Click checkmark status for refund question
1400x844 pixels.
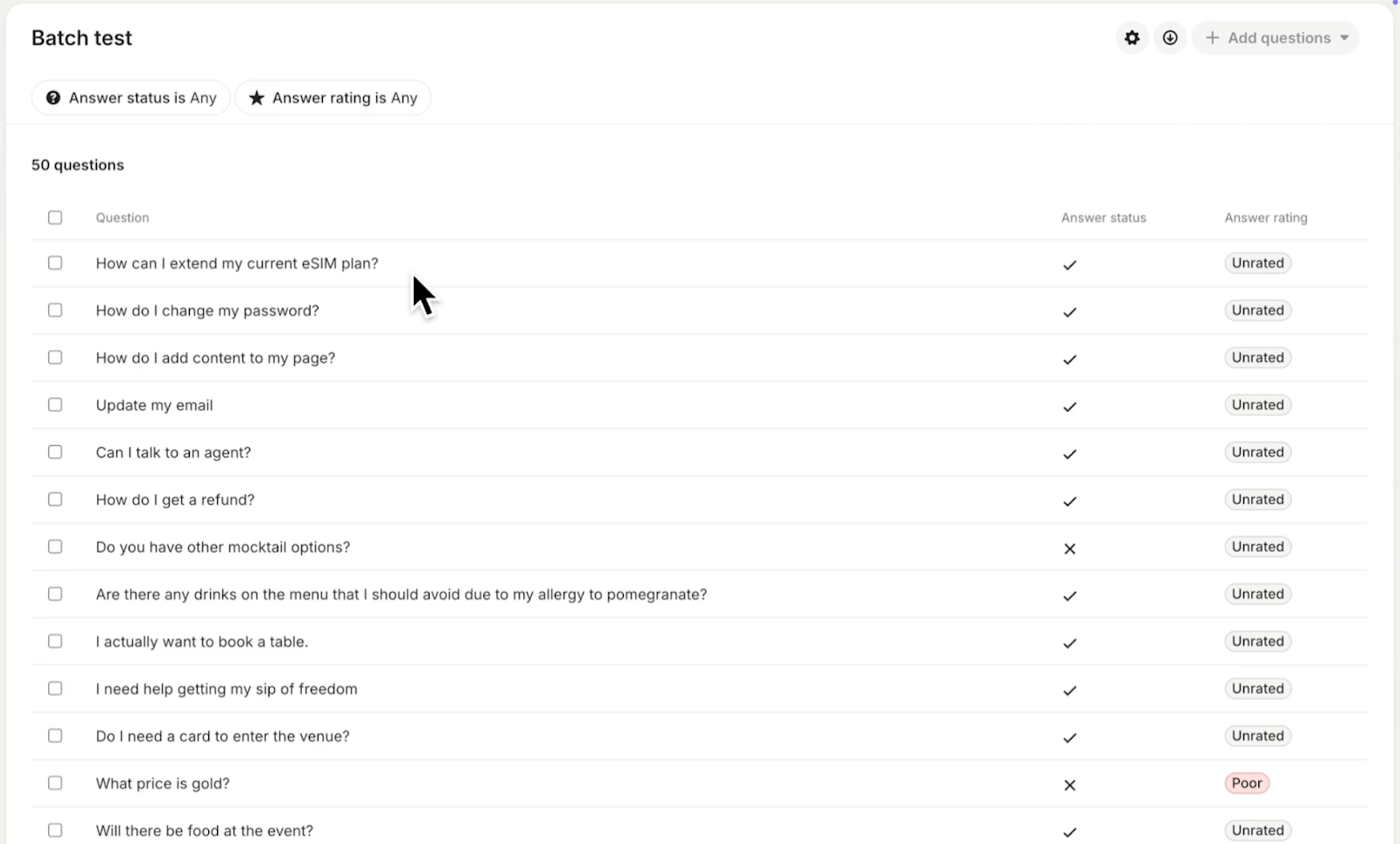click(x=1069, y=501)
